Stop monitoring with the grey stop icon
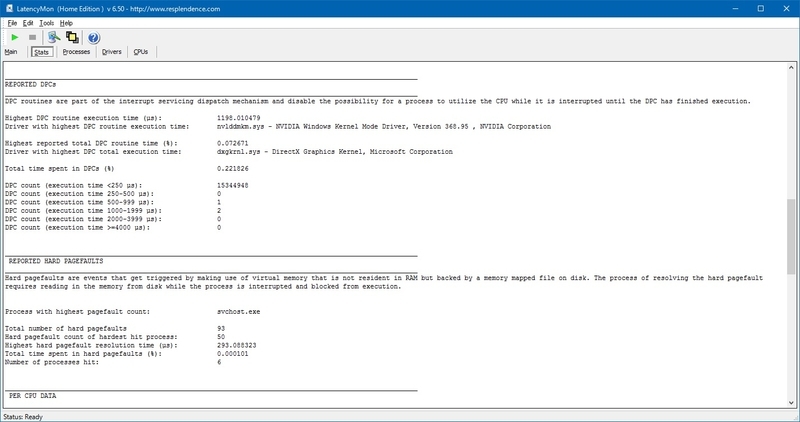The width and height of the screenshot is (800, 422). coord(32,37)
